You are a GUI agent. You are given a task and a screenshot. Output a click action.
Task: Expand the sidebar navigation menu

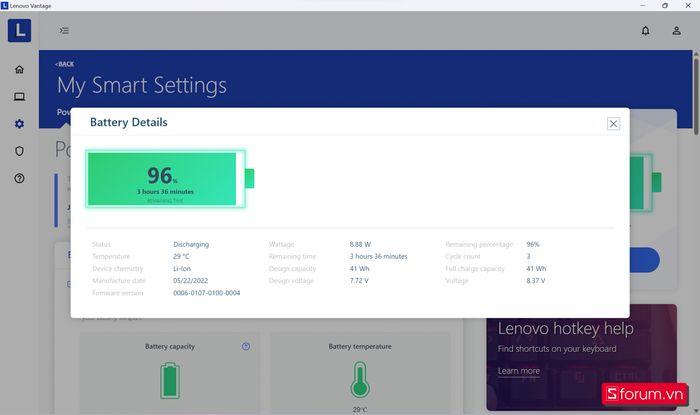[x=64, y=31]
